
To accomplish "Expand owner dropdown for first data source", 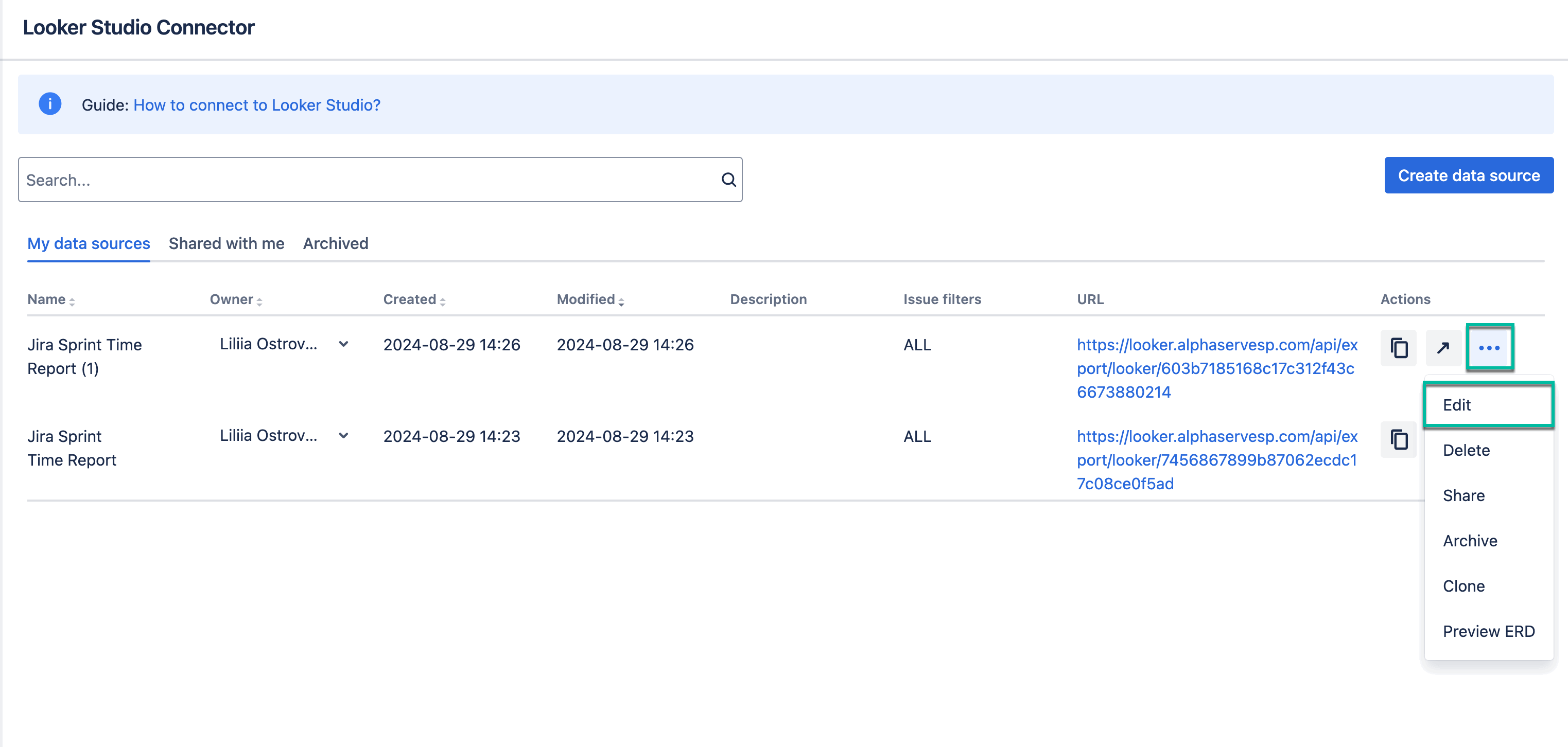I will pos(343,344).
